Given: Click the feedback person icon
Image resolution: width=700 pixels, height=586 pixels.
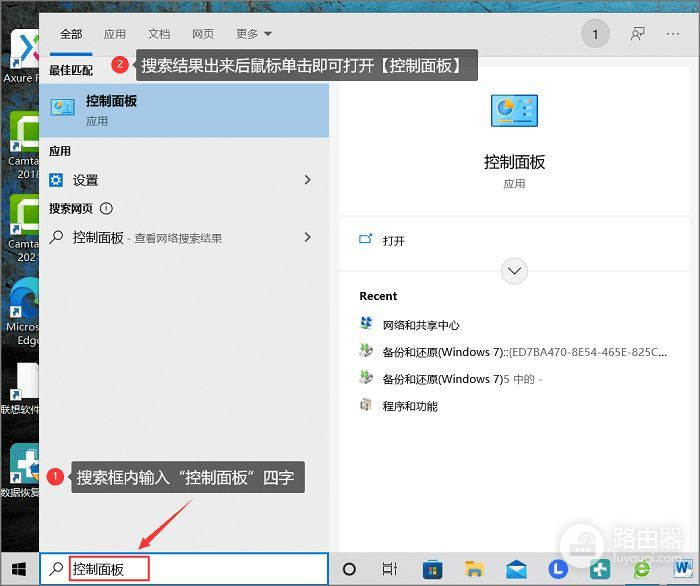Looking at the screenshot, I should coord(637,34).
